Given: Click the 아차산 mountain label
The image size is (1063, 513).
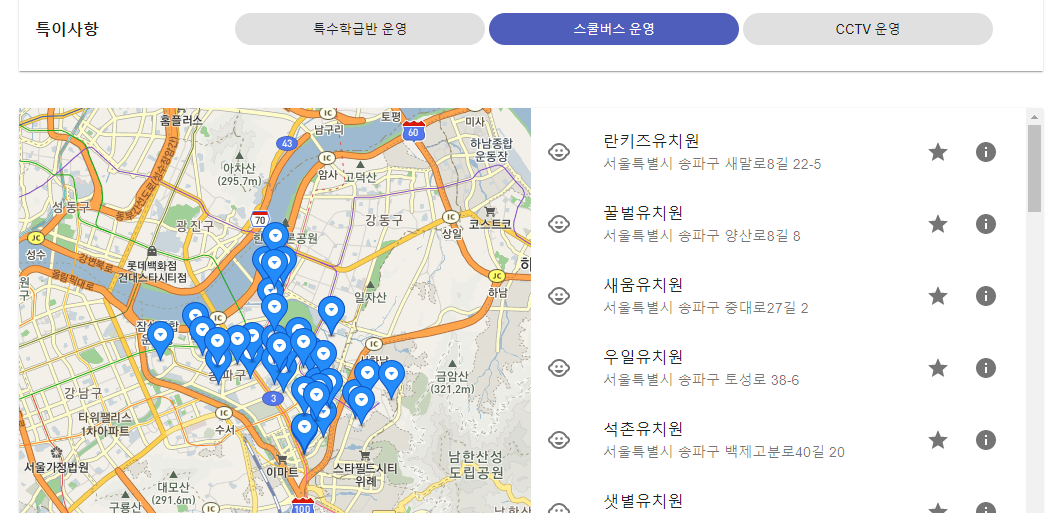Looking at the screenshot, I should pyautogui.click(x=239, y=174).
